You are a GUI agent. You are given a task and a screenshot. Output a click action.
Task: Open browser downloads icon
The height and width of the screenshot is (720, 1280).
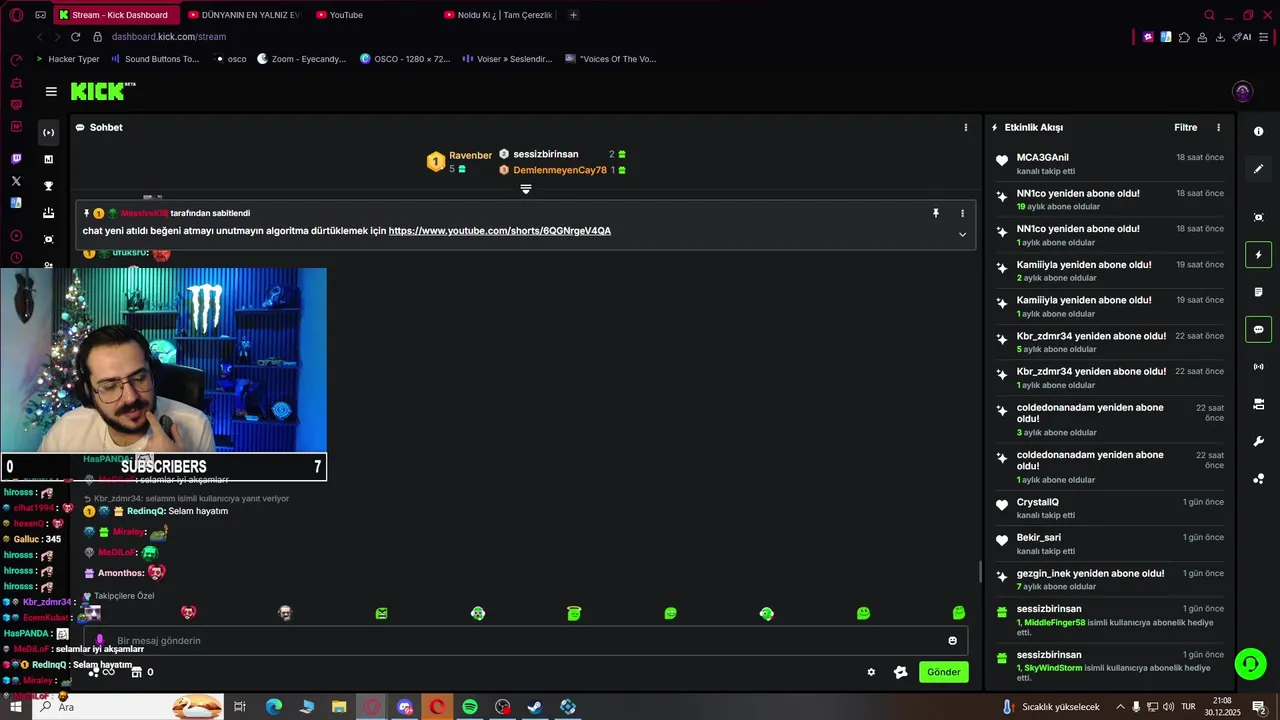click(x=1220, y=37)
